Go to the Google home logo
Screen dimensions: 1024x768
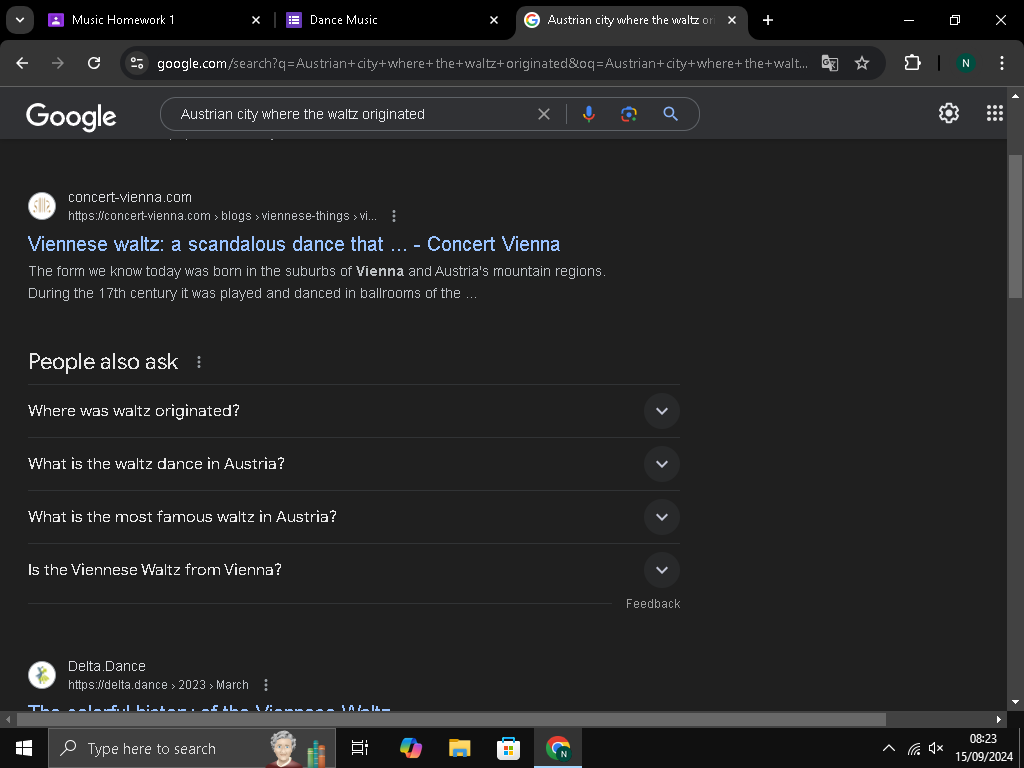click(71, 116)
